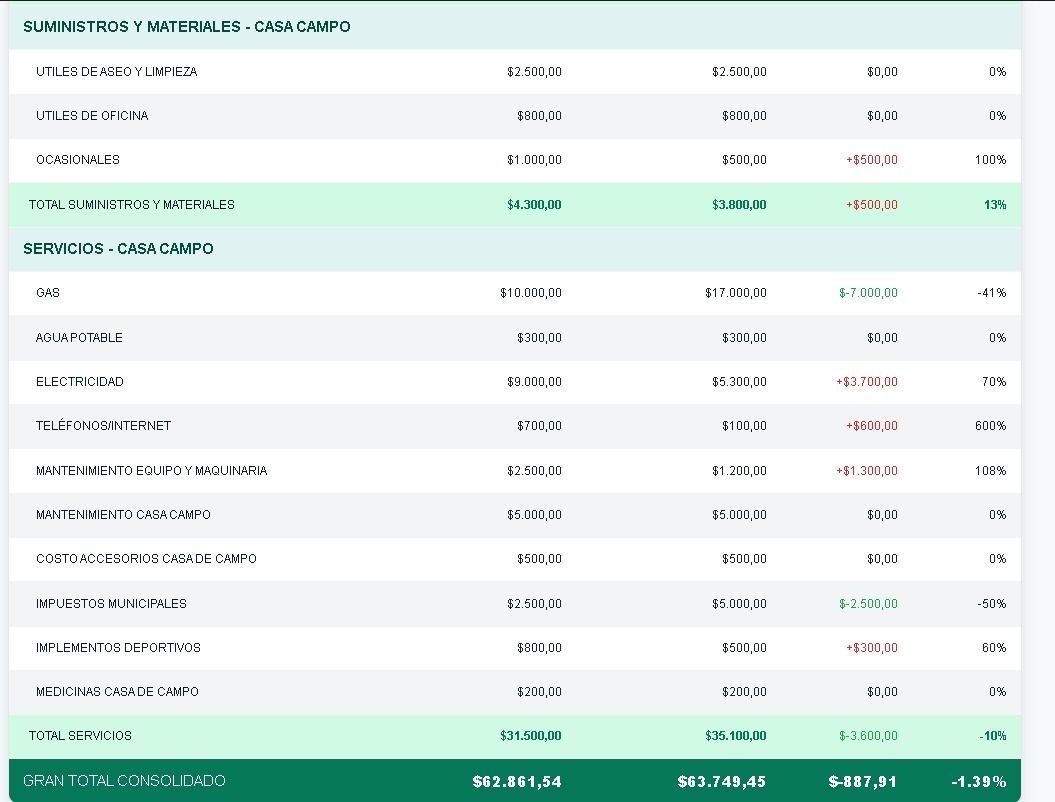Select the AGUA POTABLE row label
Image resolution: width=1055 pixels, height=802 pixels.
point(79,338)
